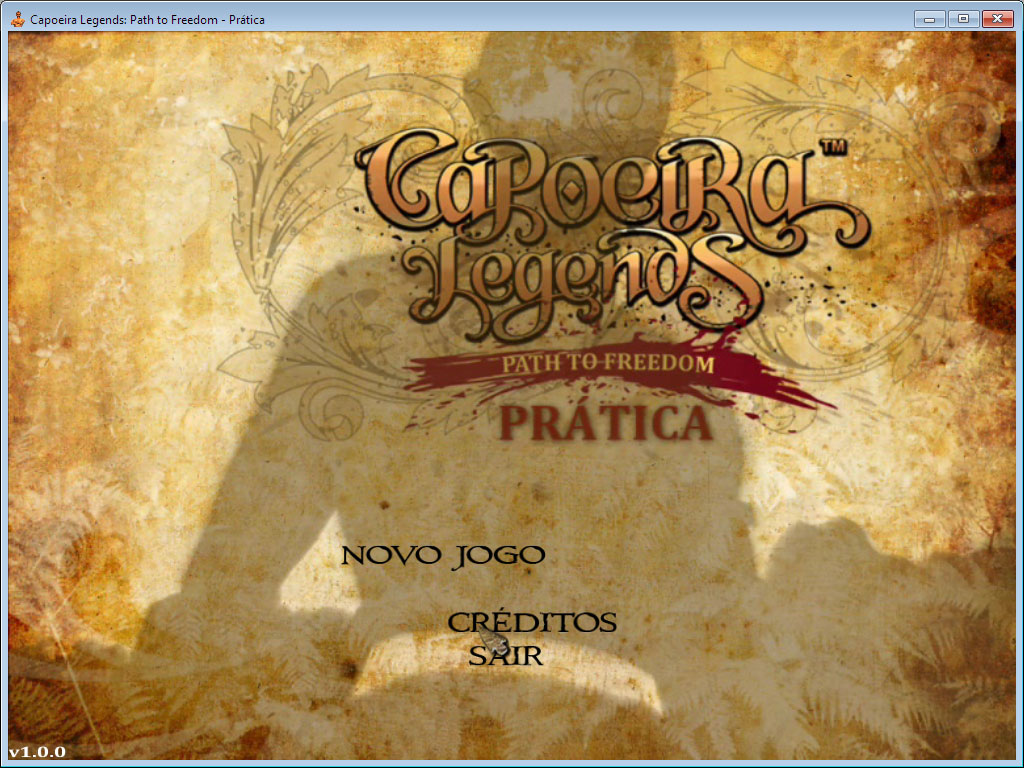Viewport: 1024px width, 768px height.
Task: Click the PRÁTICA heading text
Action: pos(606,424)
